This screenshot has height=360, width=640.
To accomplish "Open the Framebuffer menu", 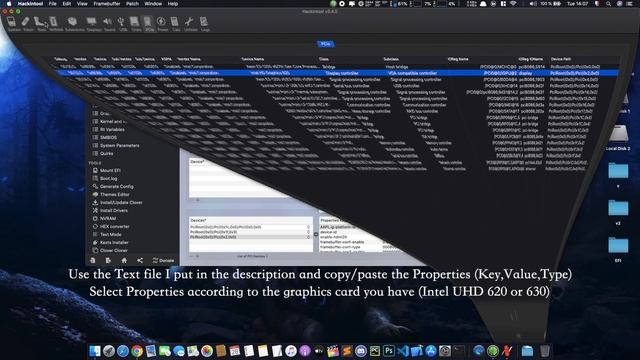I will tap(107, 4).
